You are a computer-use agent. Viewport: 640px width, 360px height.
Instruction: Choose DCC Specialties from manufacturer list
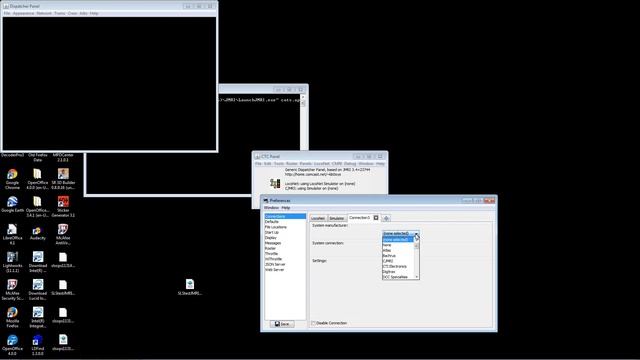(398, 277)
